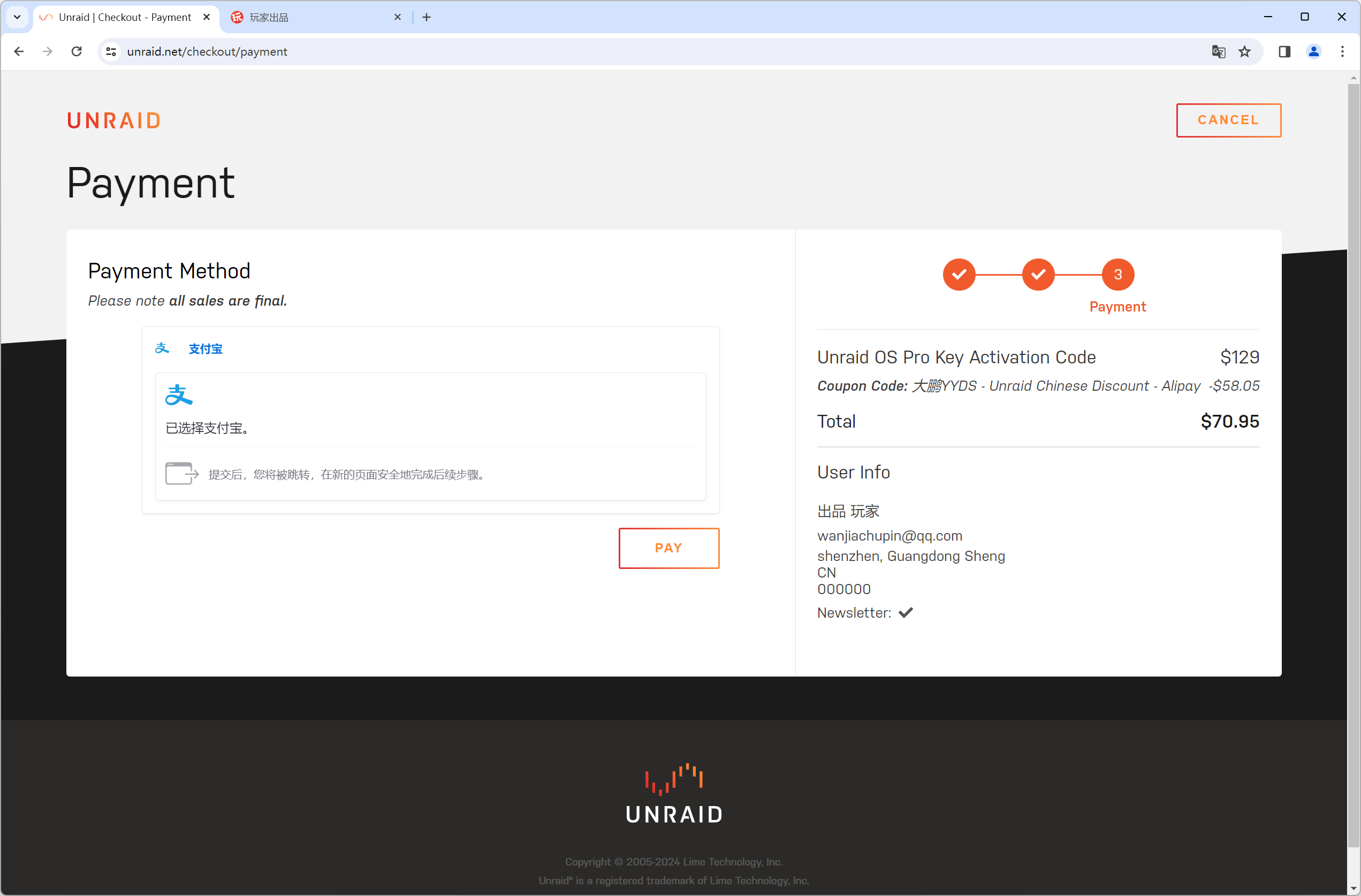Image resolution: width=1361 pixels, height=896 pixels.
Task: Click the -$58.05 coupon discount
Action: click(x=1234, y=386)
